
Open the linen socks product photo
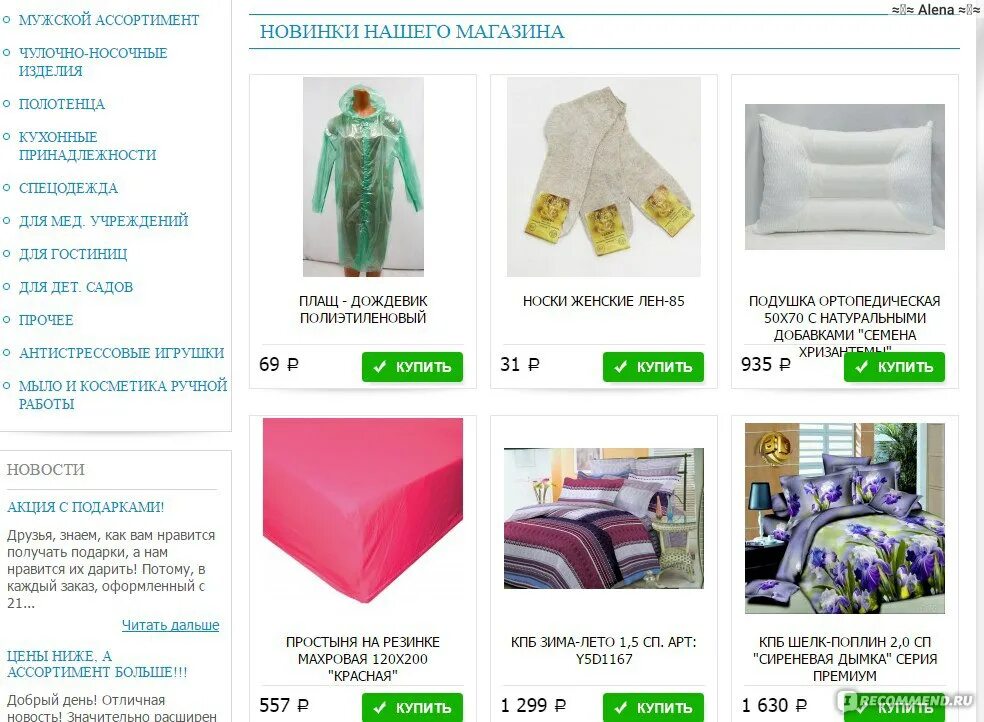604,177
